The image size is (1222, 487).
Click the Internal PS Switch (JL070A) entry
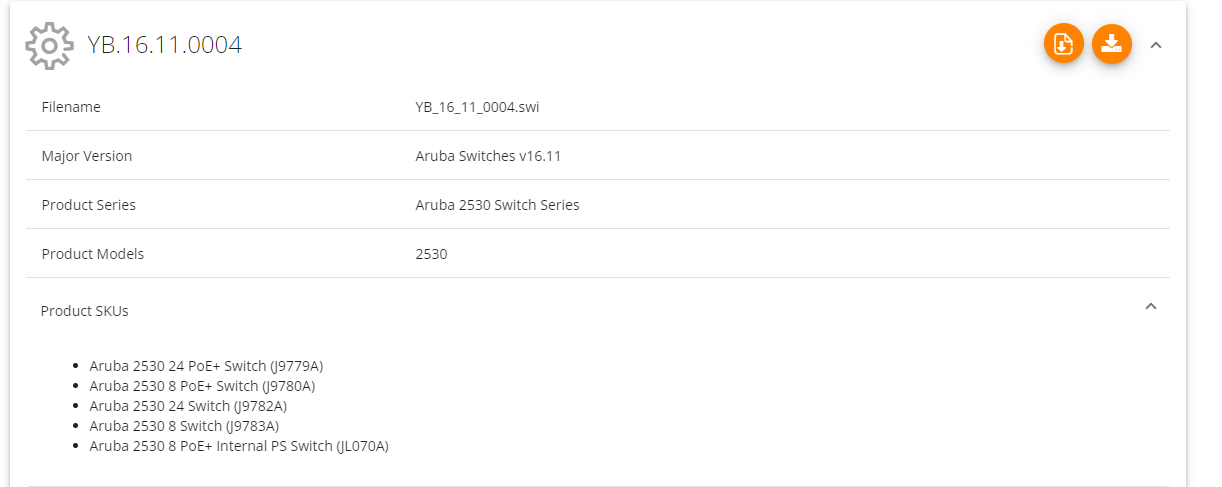pos(239,446)
